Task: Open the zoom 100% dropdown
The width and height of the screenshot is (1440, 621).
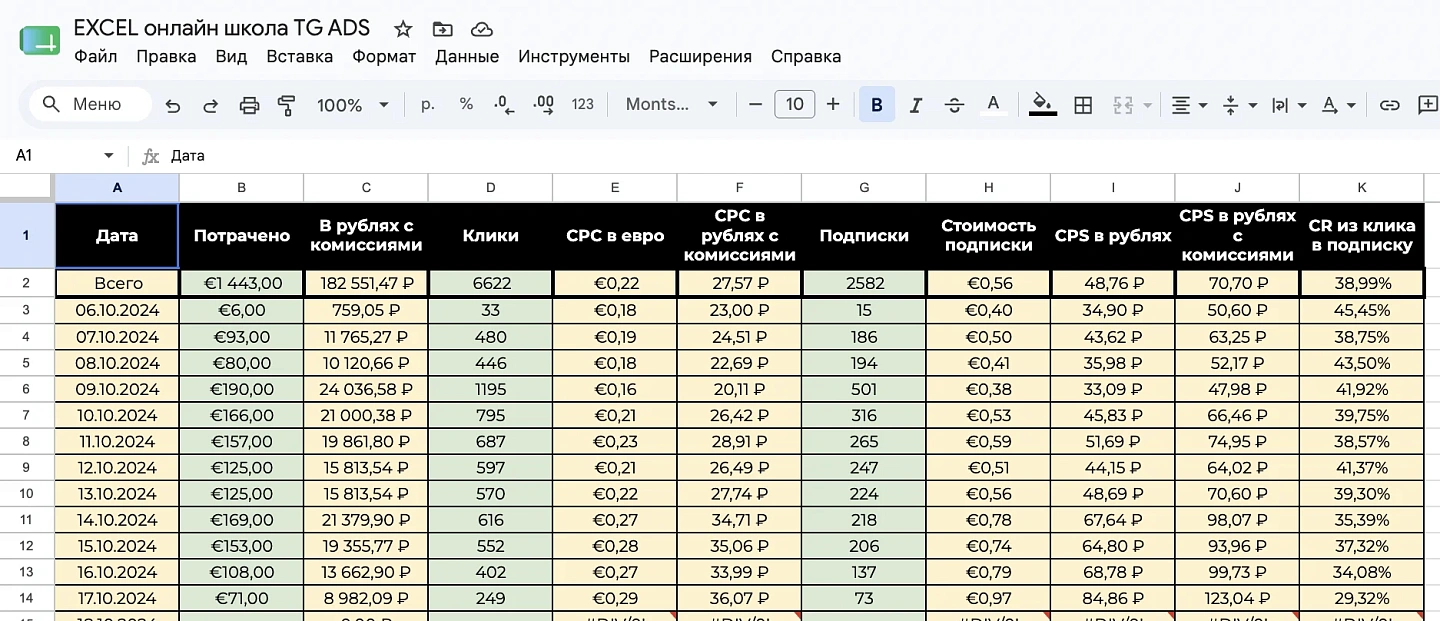Action: pos(353,104)
